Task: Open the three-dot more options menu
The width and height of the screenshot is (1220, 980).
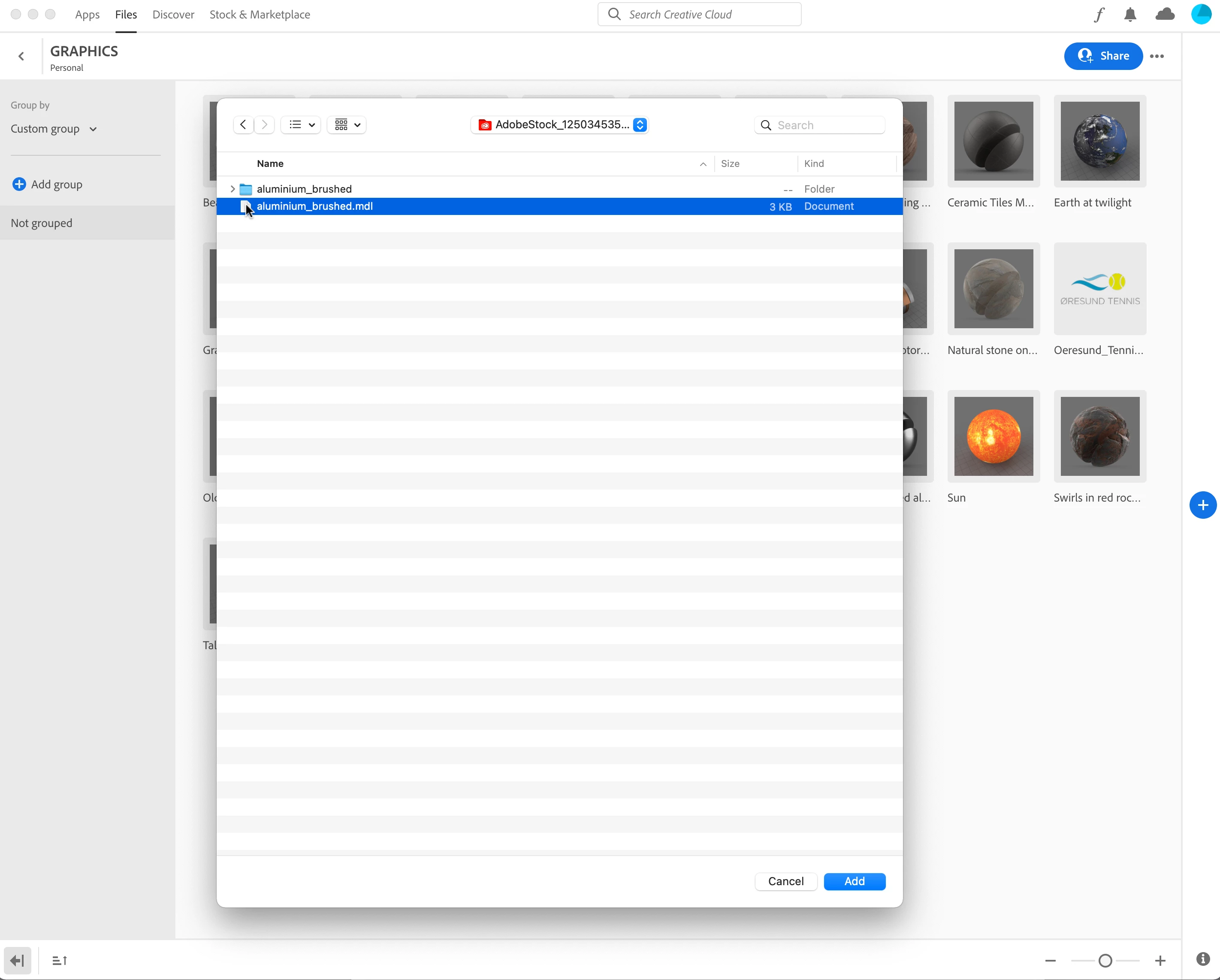Action: click(1157, 56)
